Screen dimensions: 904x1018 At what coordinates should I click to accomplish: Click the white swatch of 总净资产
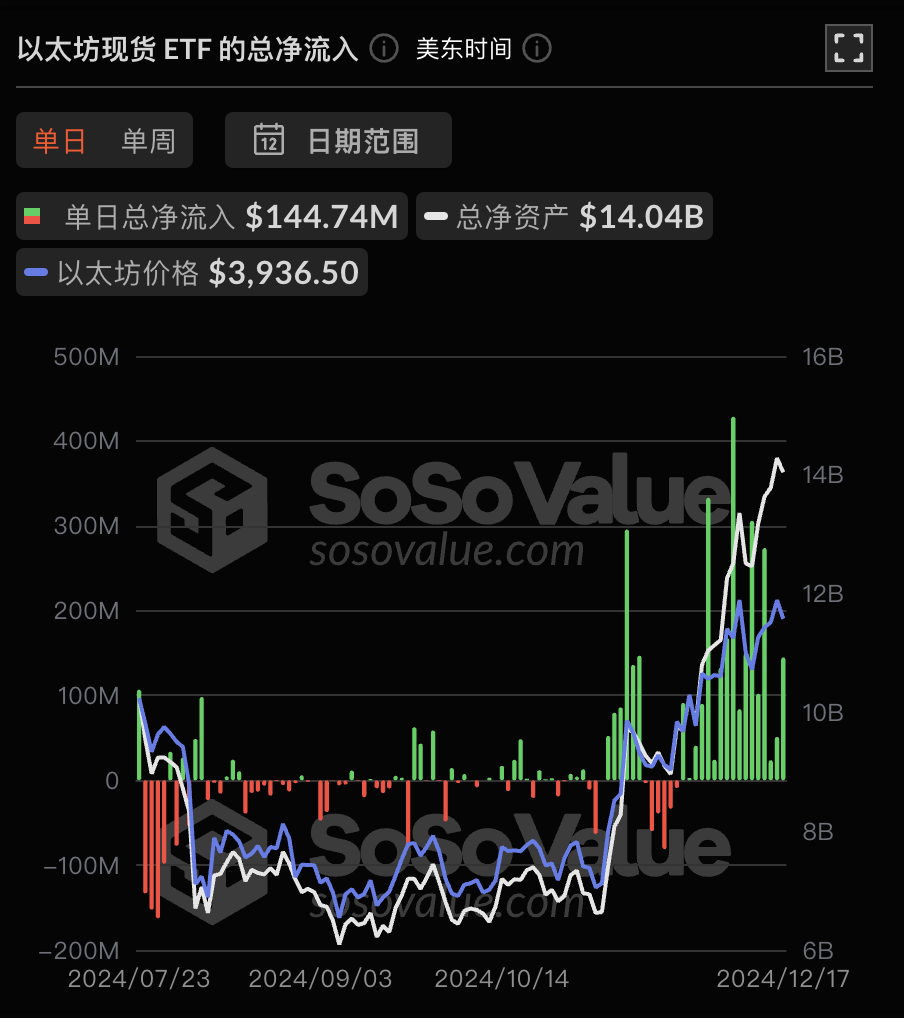pos(436,216)
